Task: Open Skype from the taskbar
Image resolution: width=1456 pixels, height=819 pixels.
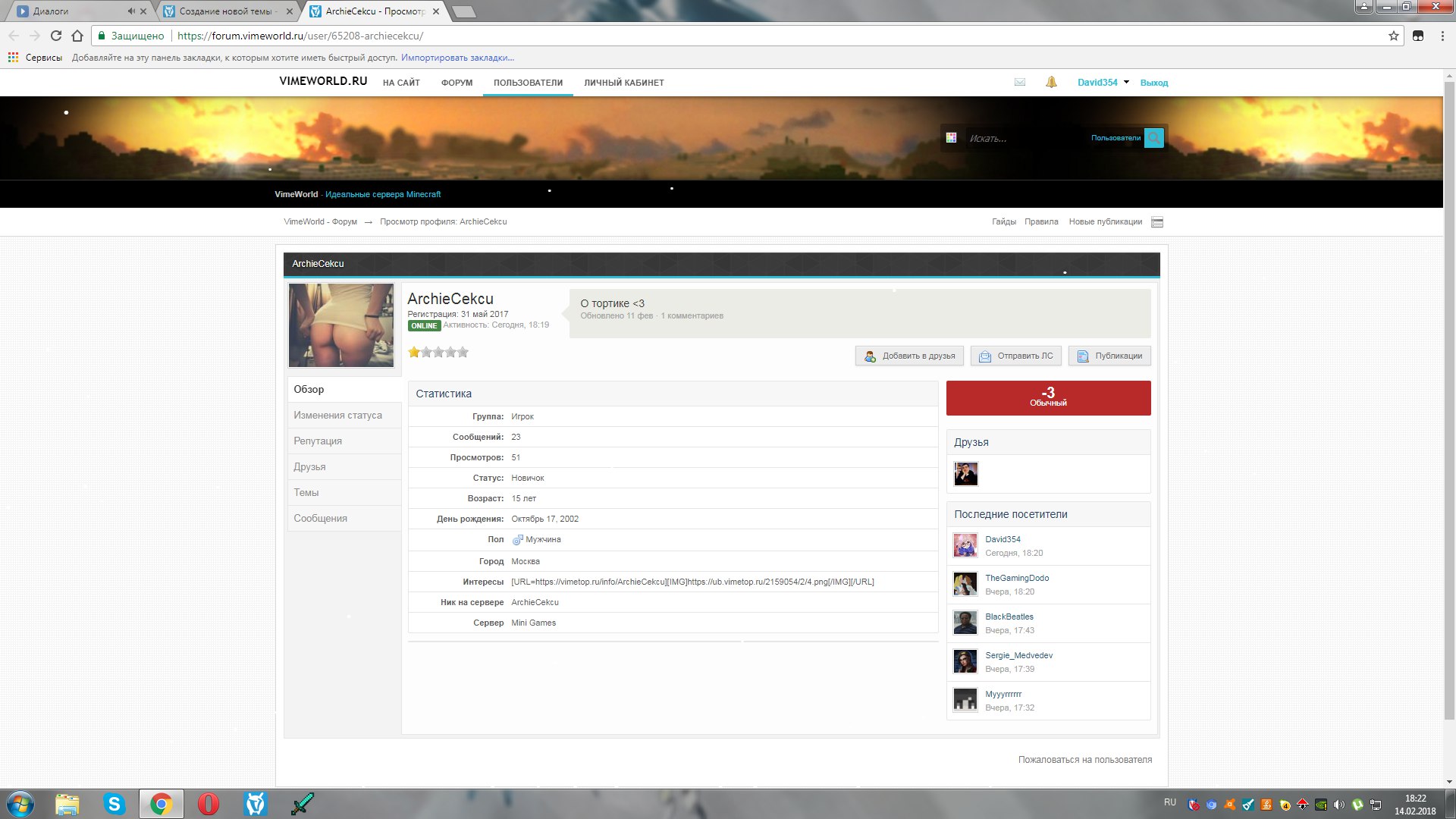Action: (x=115, y=804)
